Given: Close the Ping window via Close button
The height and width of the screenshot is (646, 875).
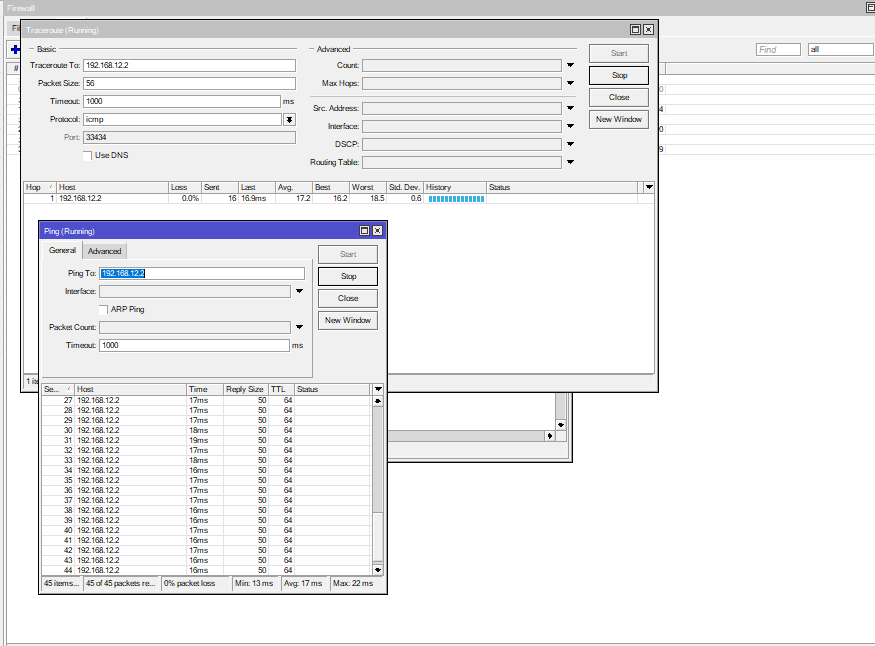Looking at the screenshot, I should coord(347,298).
